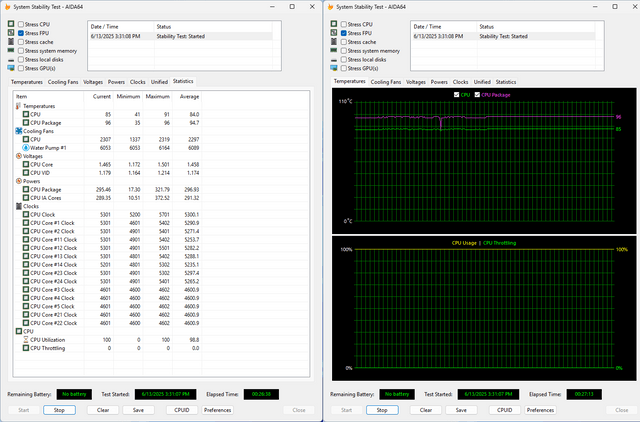Stop the stability test in right window
This screenshot has width=640, height=422.
click(x=382, y=410)
